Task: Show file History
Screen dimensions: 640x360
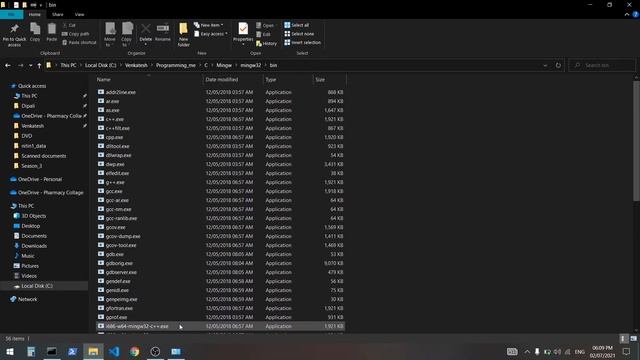Action: pyautogui.click(x=267, y=43)
